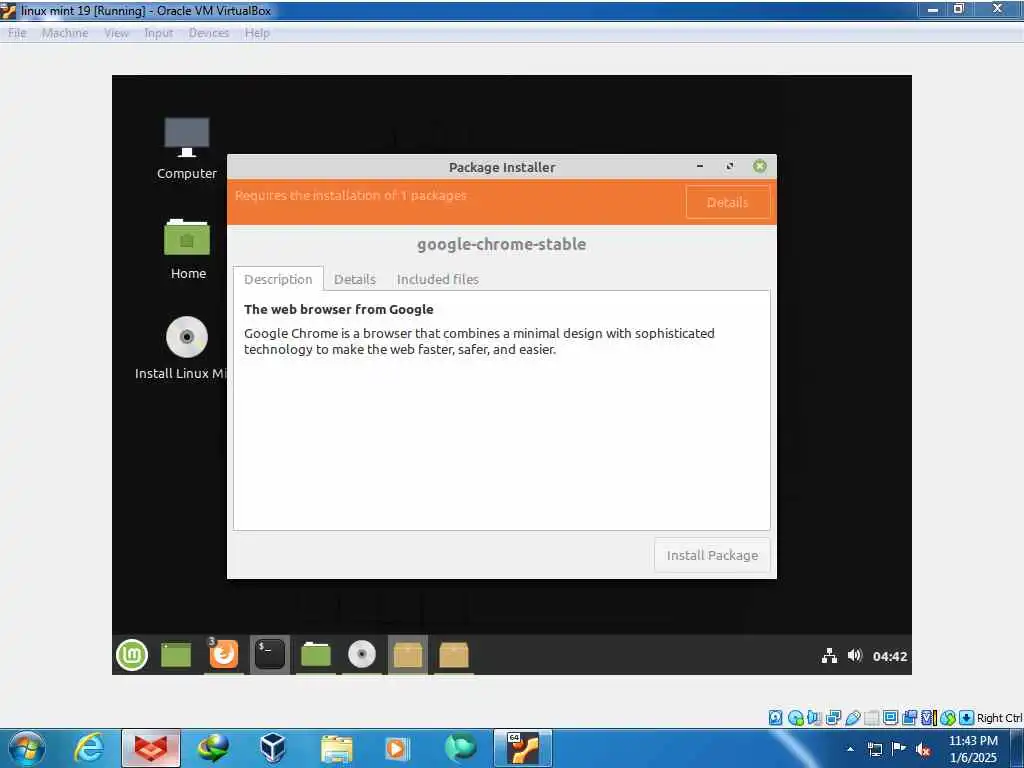
Task: Open Internet Explorer from Windows taskbar
Action: (89, 748)
